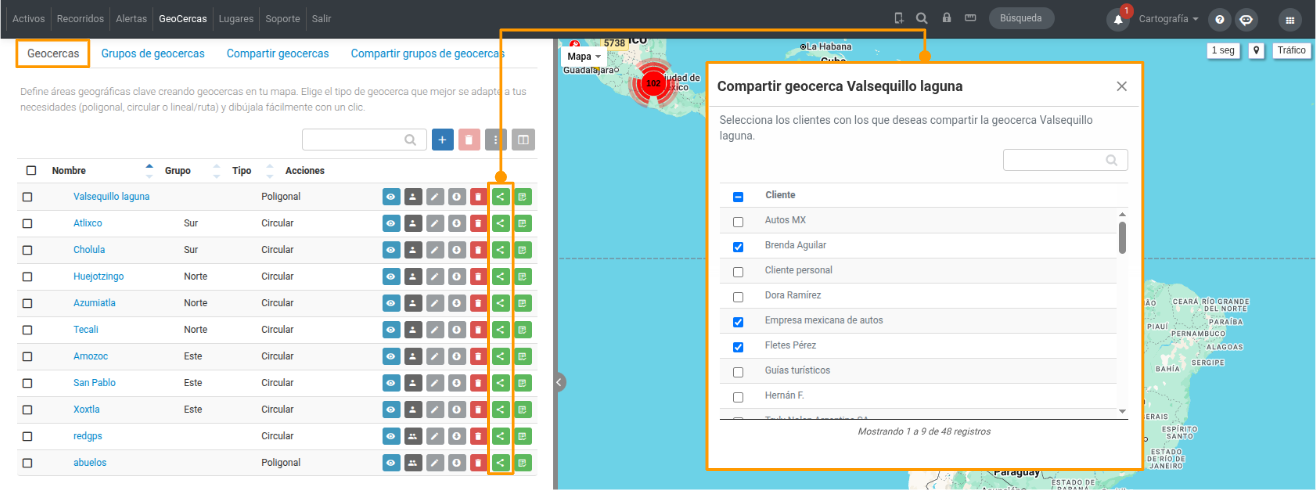Collapse the left panel with divider arrow
This screenshot has width=1316, height=491.
(559, 381)
